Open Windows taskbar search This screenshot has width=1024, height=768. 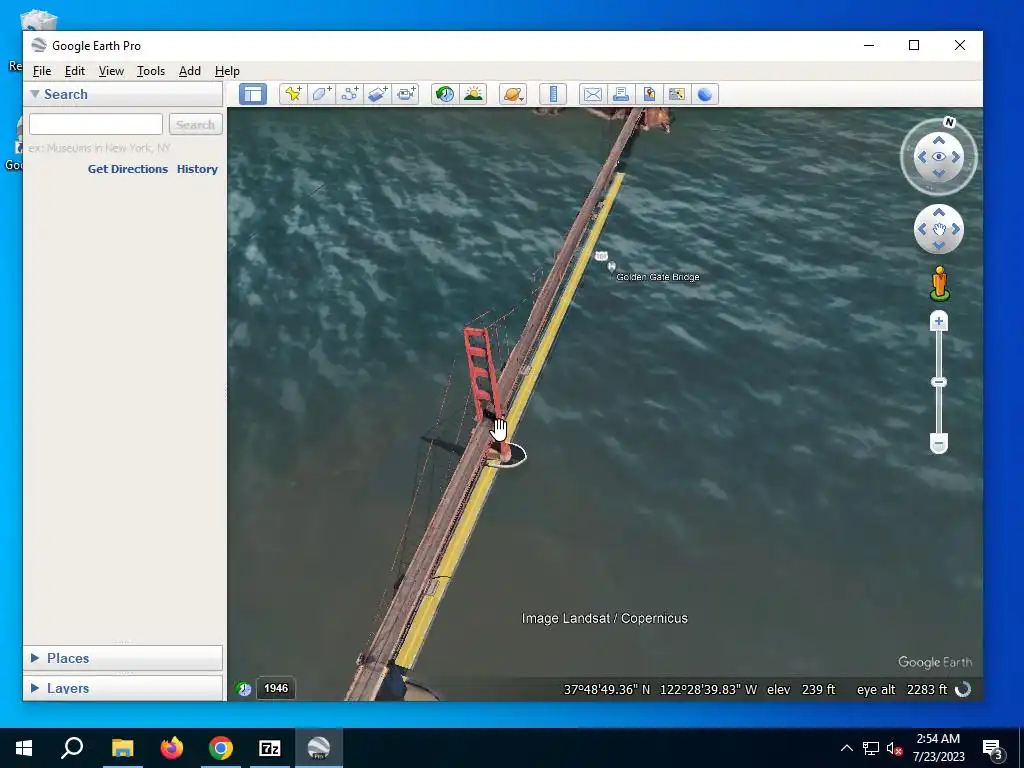pyautogui.click(x=72, y=748)
